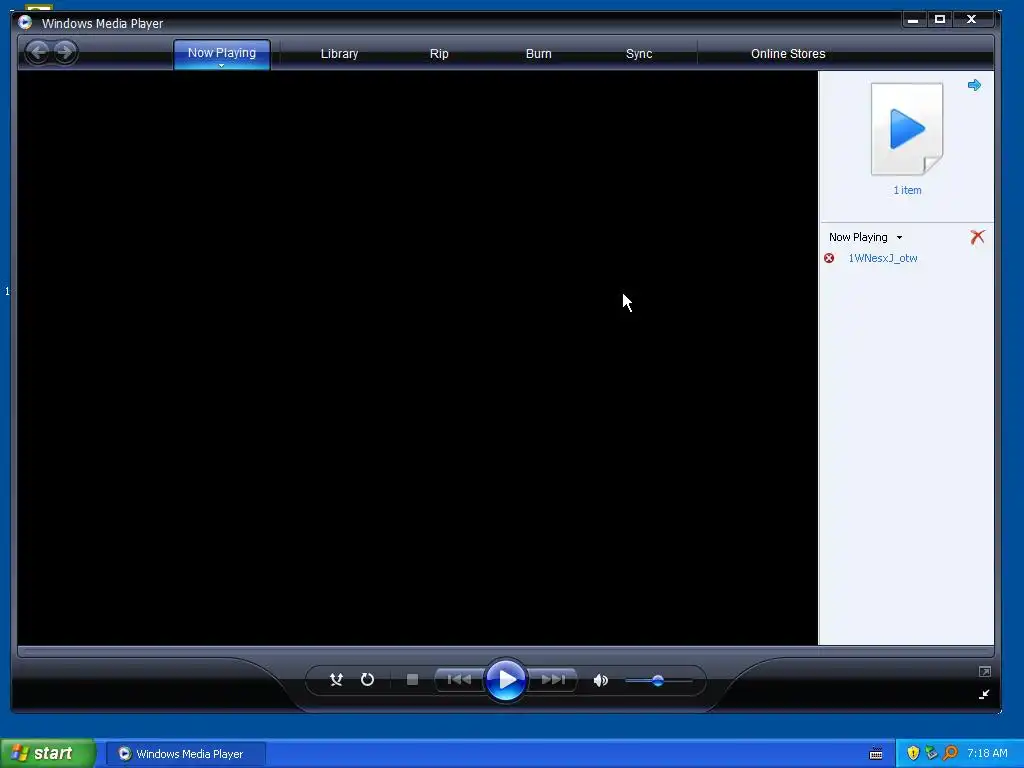Switch to the Library tab

339,54
